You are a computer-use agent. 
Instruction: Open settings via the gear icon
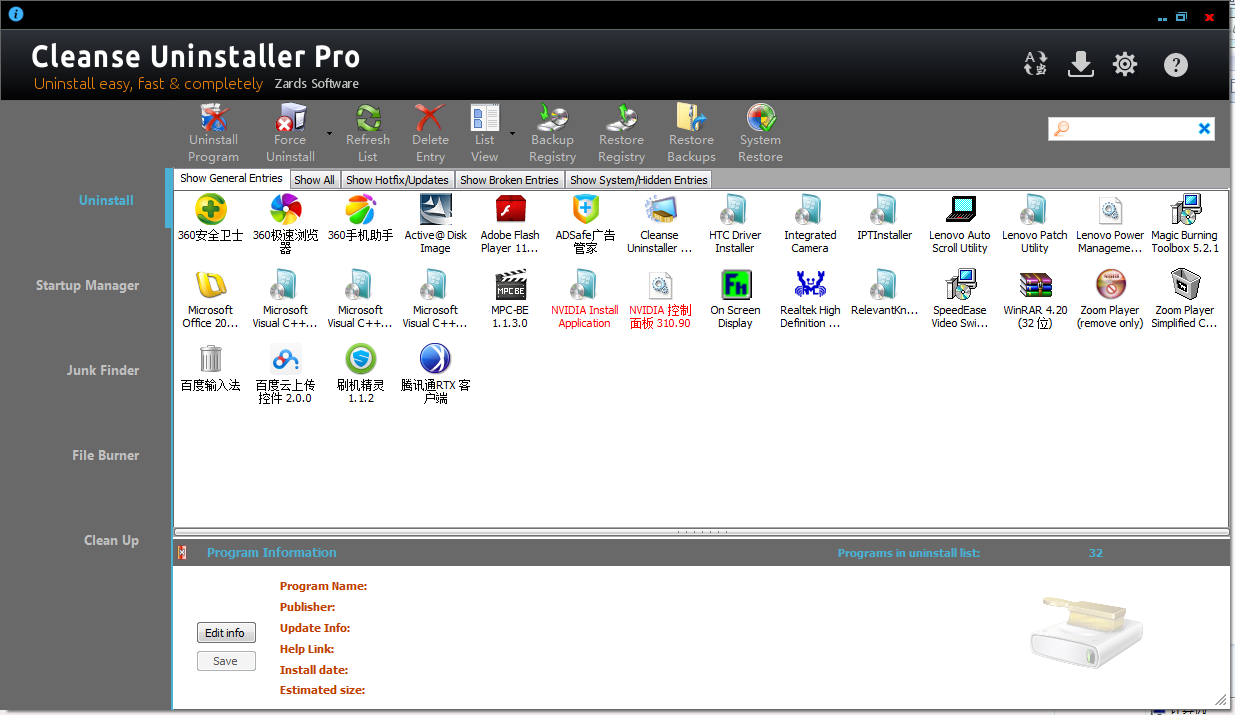tap(1125, 64)
